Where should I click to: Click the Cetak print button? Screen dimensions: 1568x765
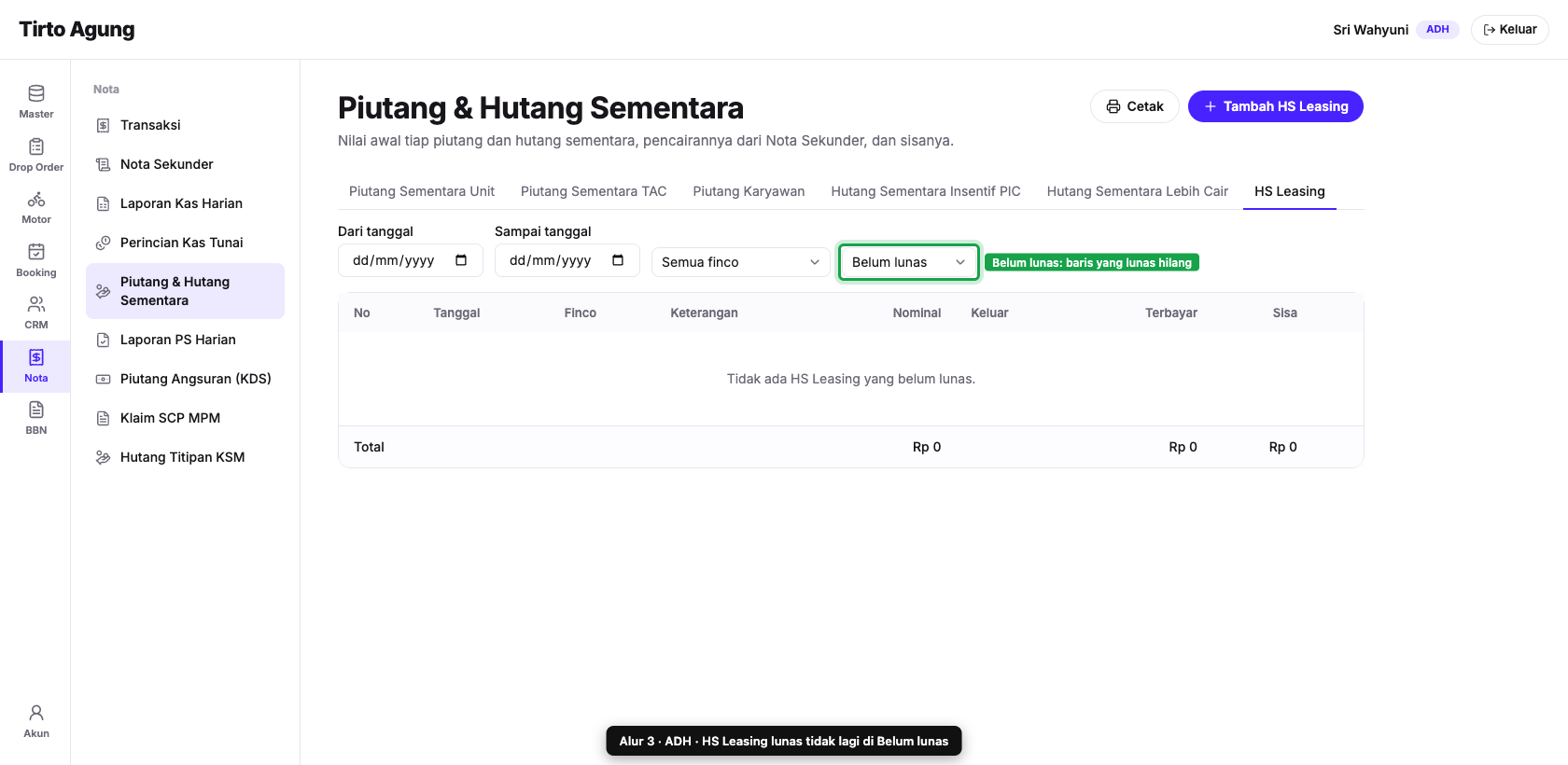[x=1135, y=106]
